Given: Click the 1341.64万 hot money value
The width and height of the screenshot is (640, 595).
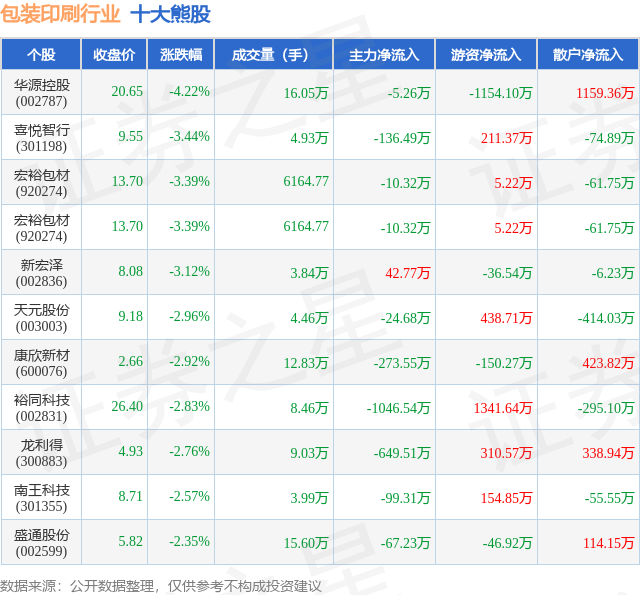Looking at the screenshot, I should pyautogui.click(x=503, y=408).
